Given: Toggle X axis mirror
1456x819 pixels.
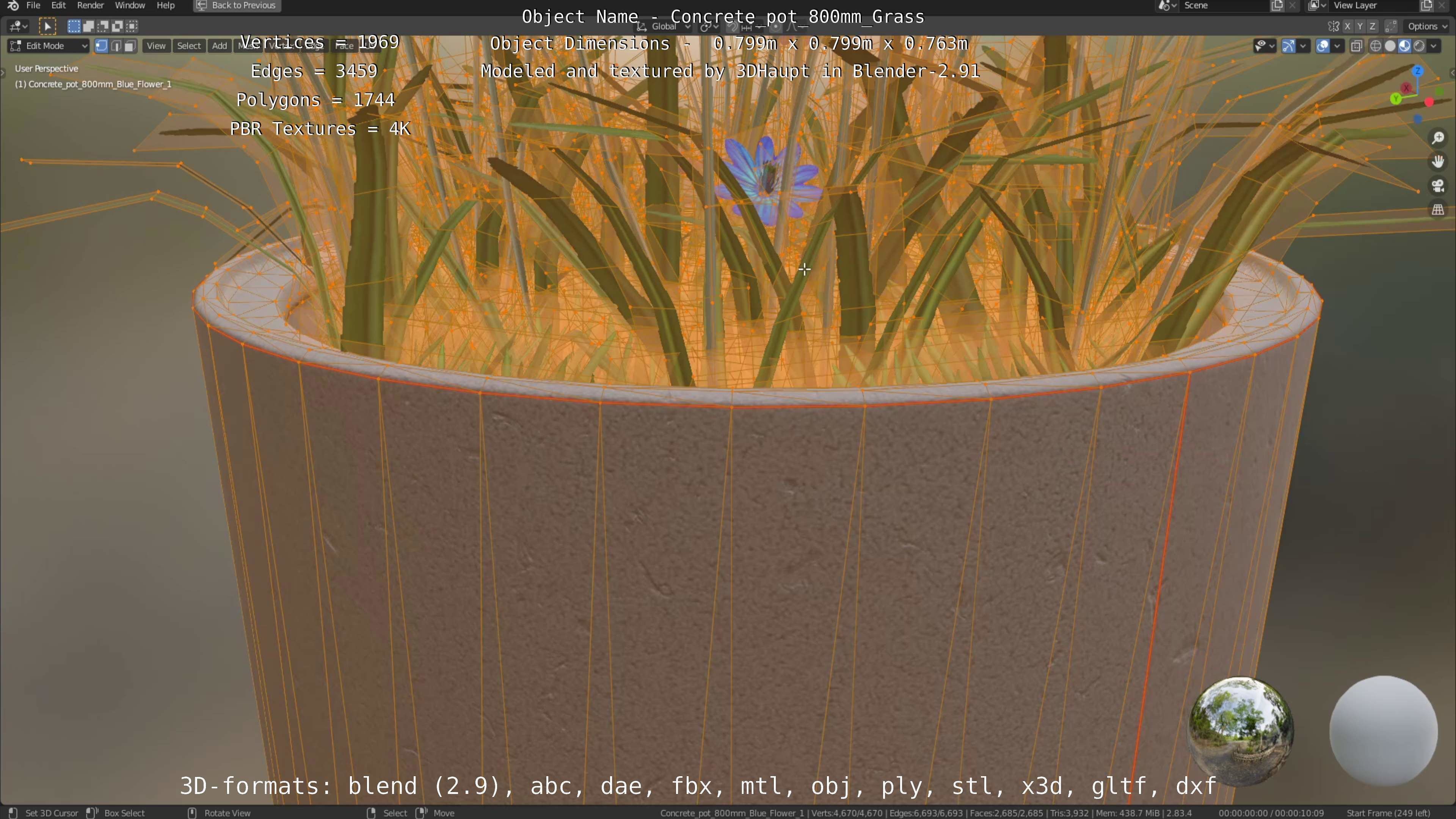Looking at the screenshot, I should point(1348,26).
